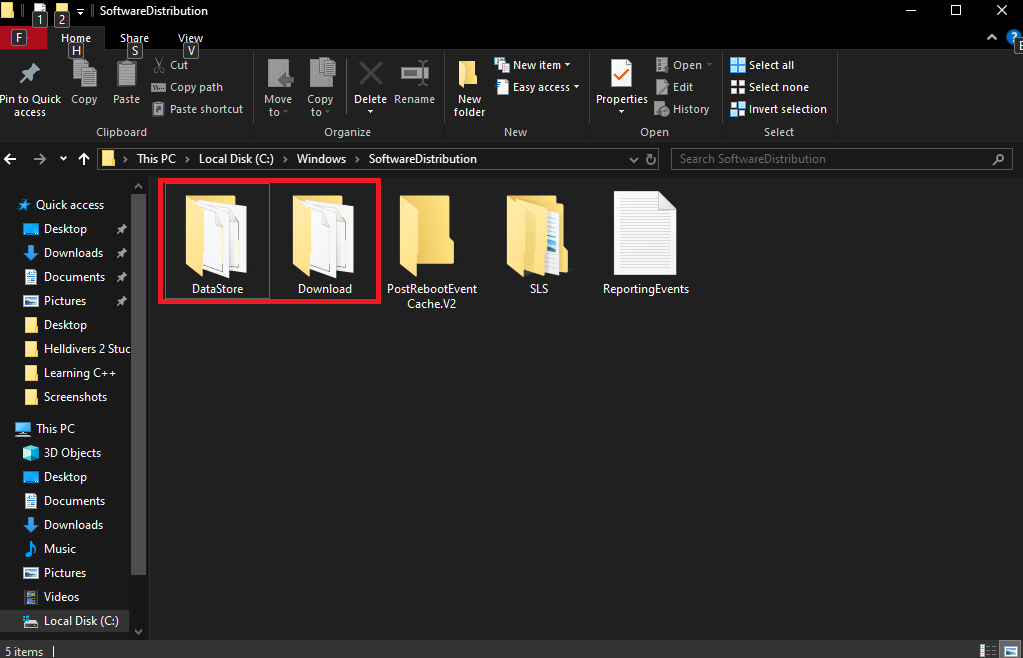Click the History icon
The height and width of the screenshot is (658, 1023).
[x=683, y=109]
